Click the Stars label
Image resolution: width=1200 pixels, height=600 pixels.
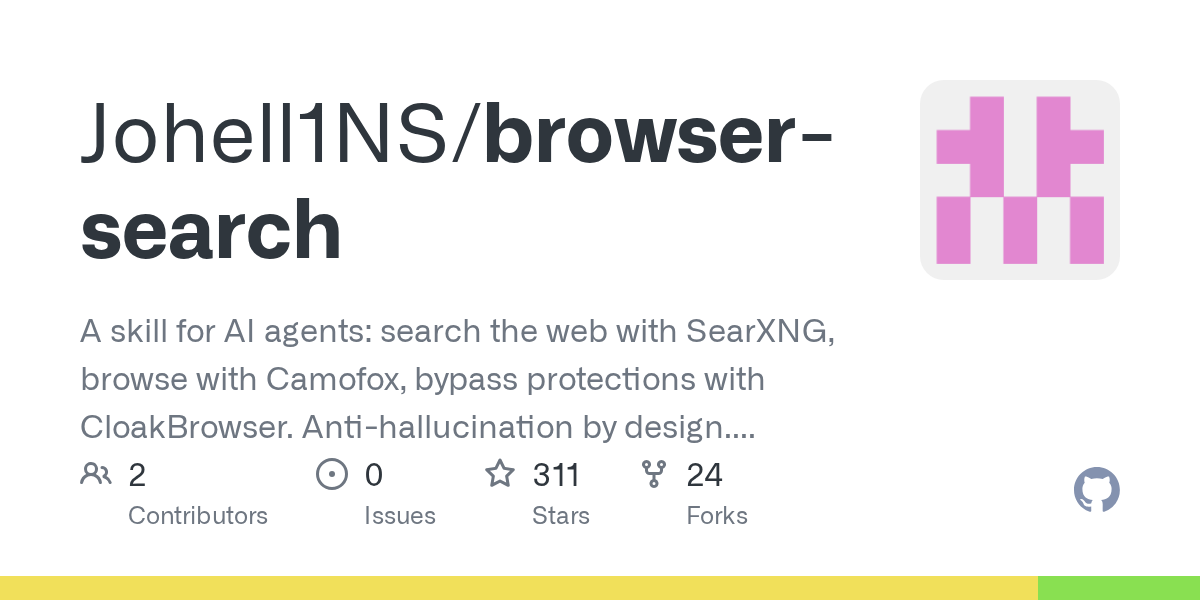pyautogui.click(x=561, y=516)
